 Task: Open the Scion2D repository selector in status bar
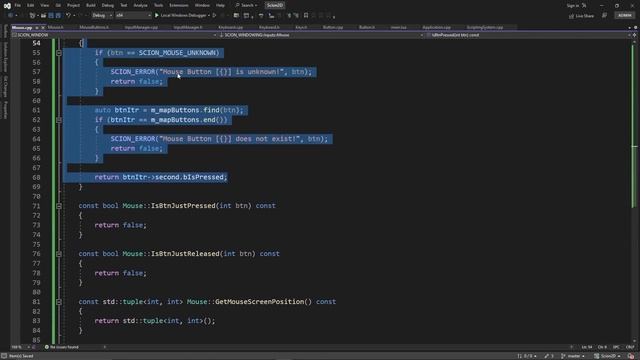pyautogui.click(x=607, y=356)
